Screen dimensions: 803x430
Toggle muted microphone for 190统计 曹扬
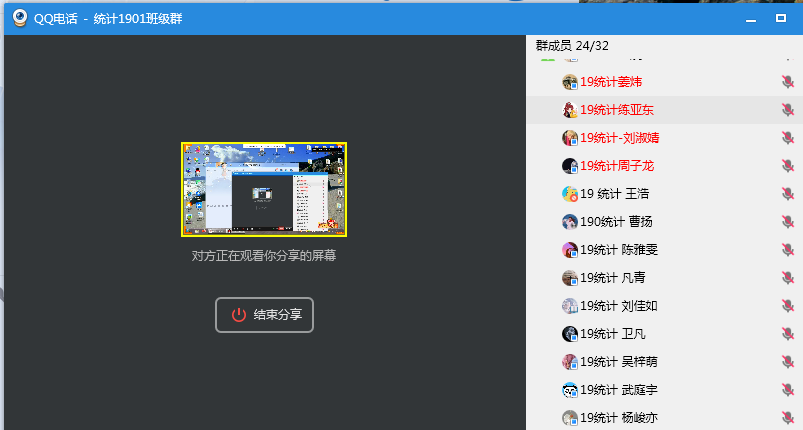pyautogui.click(x=788, y=222)
